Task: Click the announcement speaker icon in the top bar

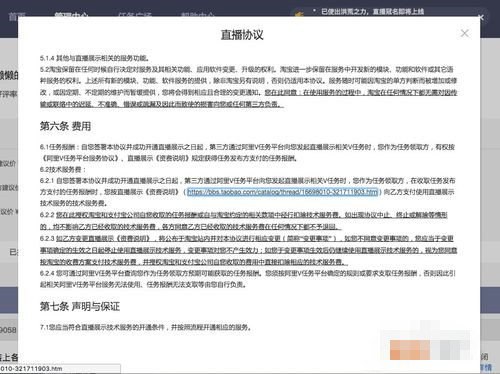Action: (x=299, y=14)
